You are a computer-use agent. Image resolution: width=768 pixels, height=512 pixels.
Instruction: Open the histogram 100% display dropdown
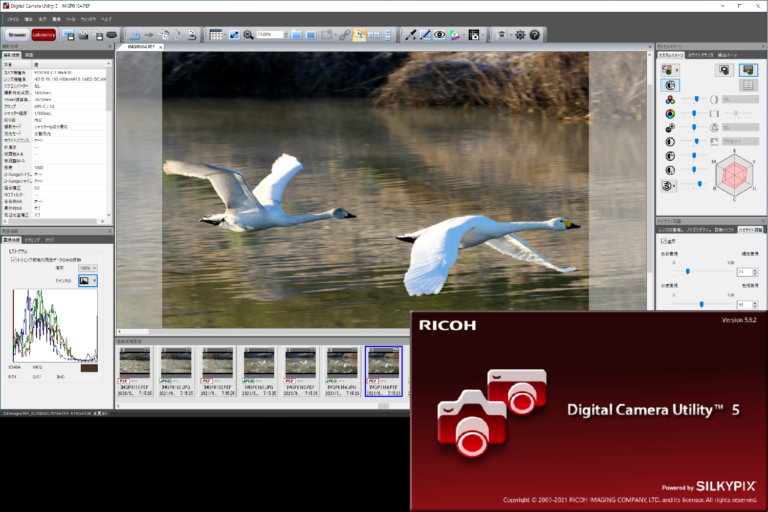tap(88, 268)
